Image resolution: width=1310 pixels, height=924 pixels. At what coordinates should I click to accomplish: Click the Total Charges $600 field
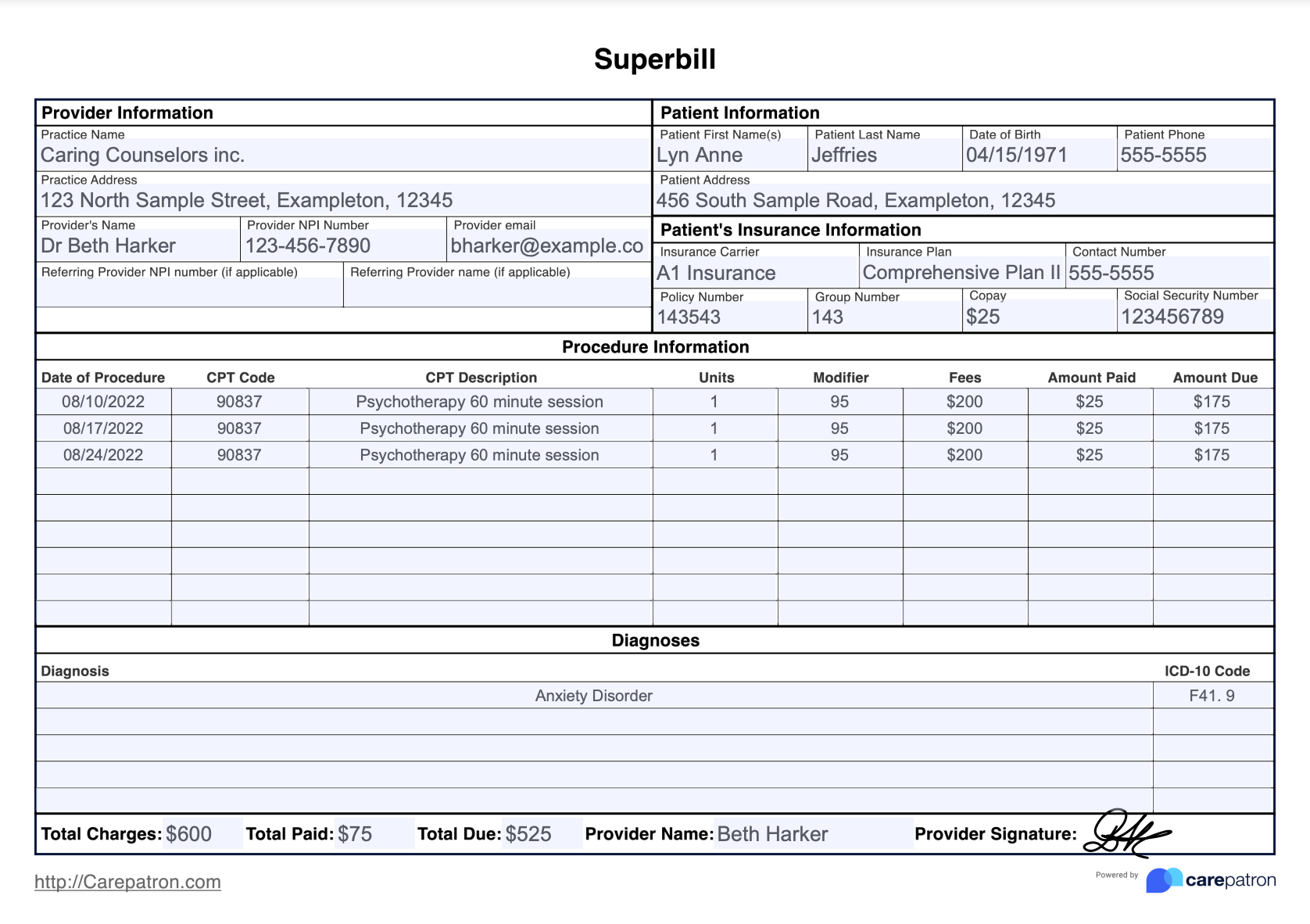(x=201, y=834)
